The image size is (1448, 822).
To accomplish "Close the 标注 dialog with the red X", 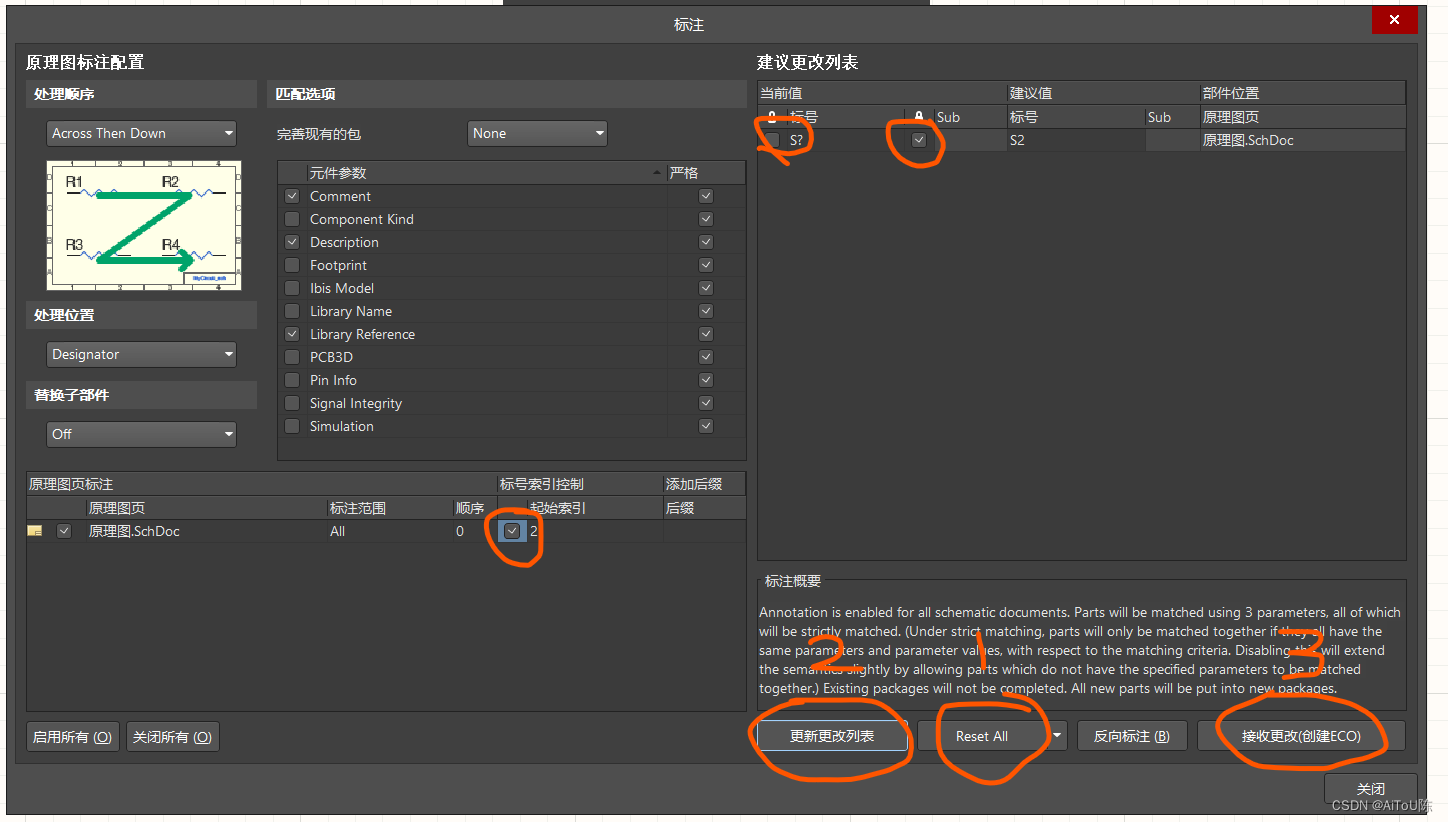I will pos(1394,20).
